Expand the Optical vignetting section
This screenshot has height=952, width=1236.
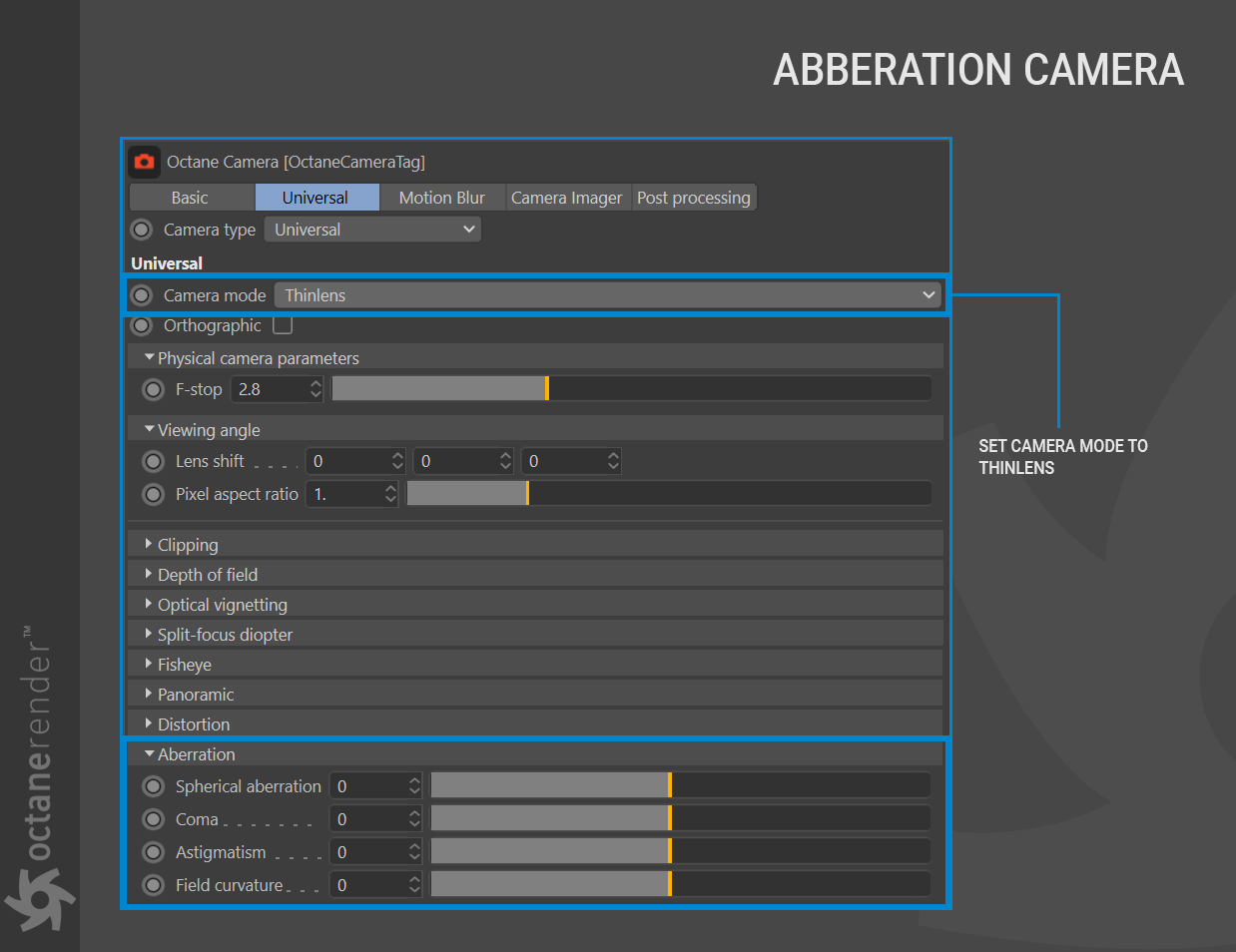click(535, 604)
